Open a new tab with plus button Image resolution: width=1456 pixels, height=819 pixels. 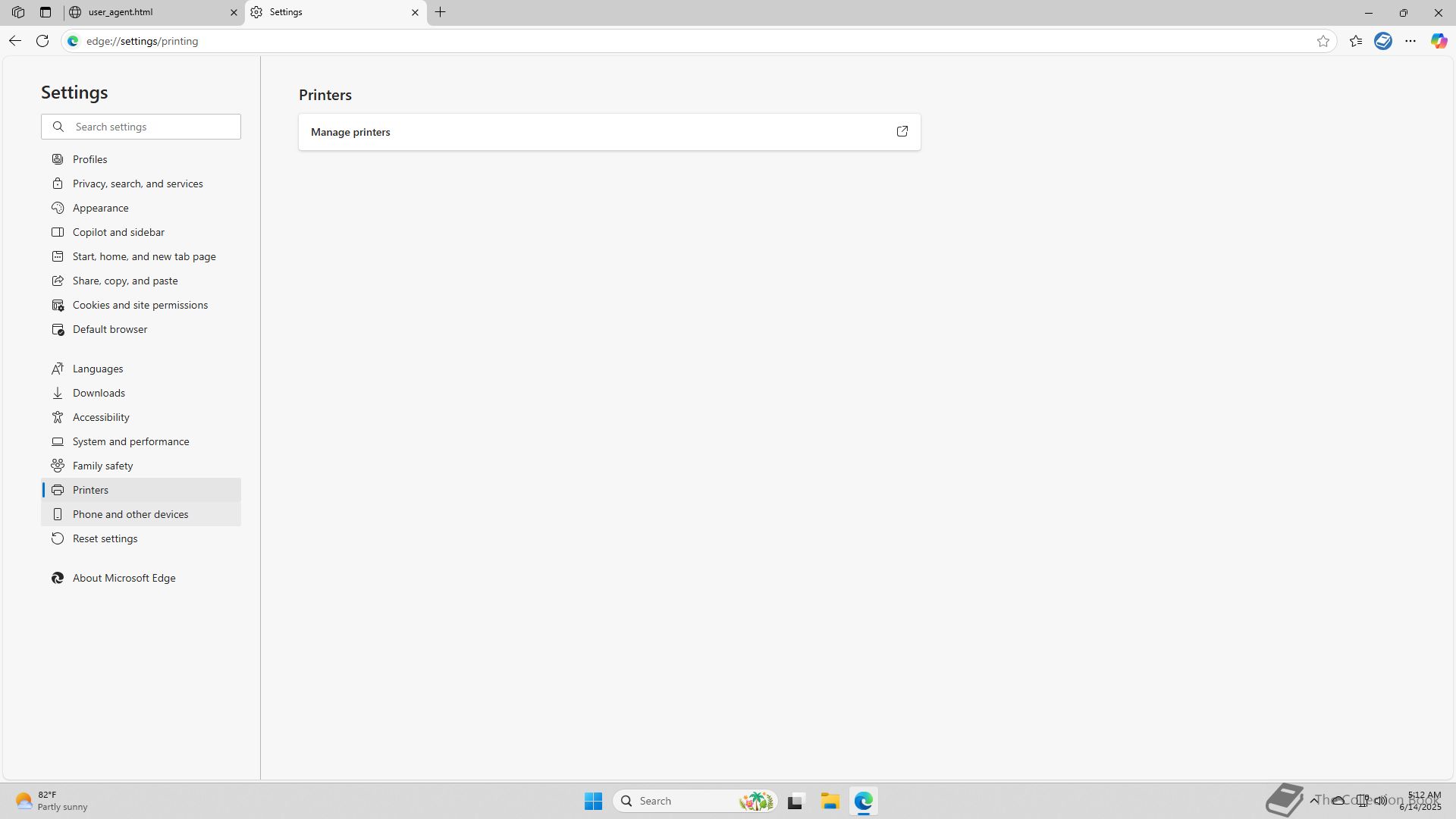[441, 12]
